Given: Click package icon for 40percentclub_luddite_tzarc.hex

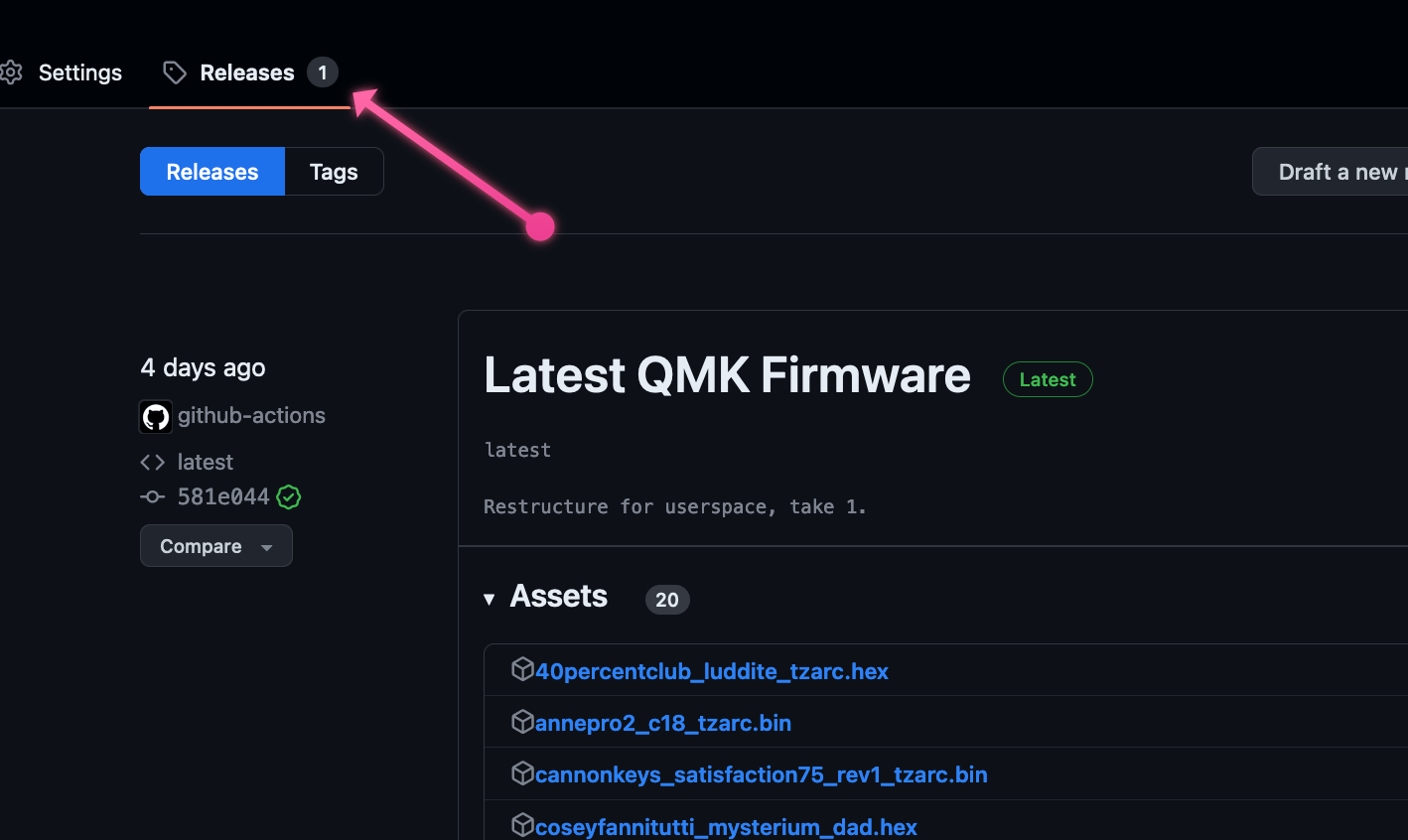Looking at the screenshot, I should (522, 670).
